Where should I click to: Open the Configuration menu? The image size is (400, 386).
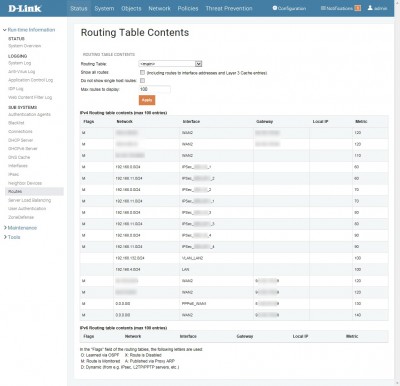point(289,8)
